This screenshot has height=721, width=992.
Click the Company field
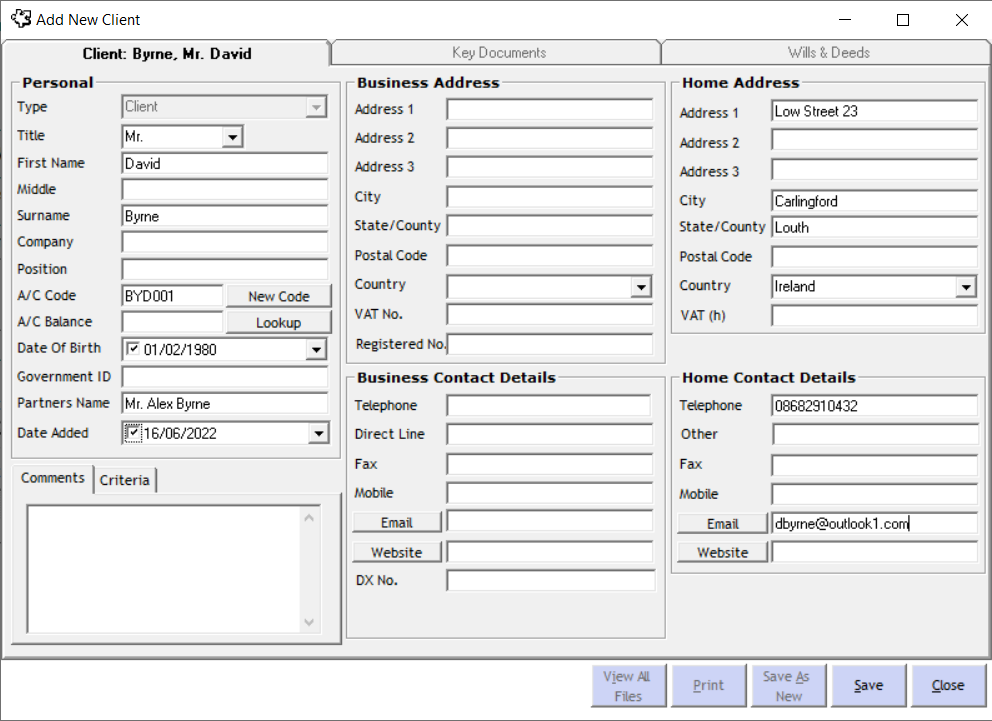pos(225,242)
